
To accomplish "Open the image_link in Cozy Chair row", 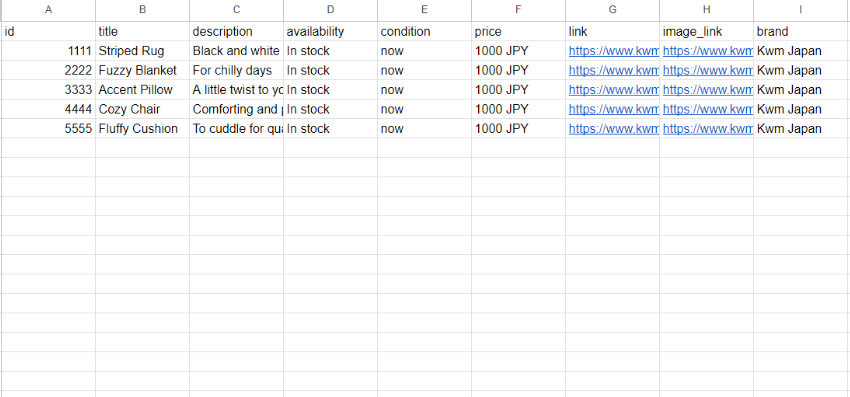I will pyautogui.click(x=707, y=109).
